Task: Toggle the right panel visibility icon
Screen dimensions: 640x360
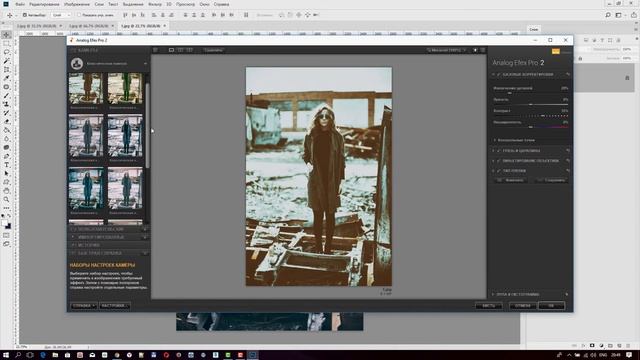Action: (483, 50)
